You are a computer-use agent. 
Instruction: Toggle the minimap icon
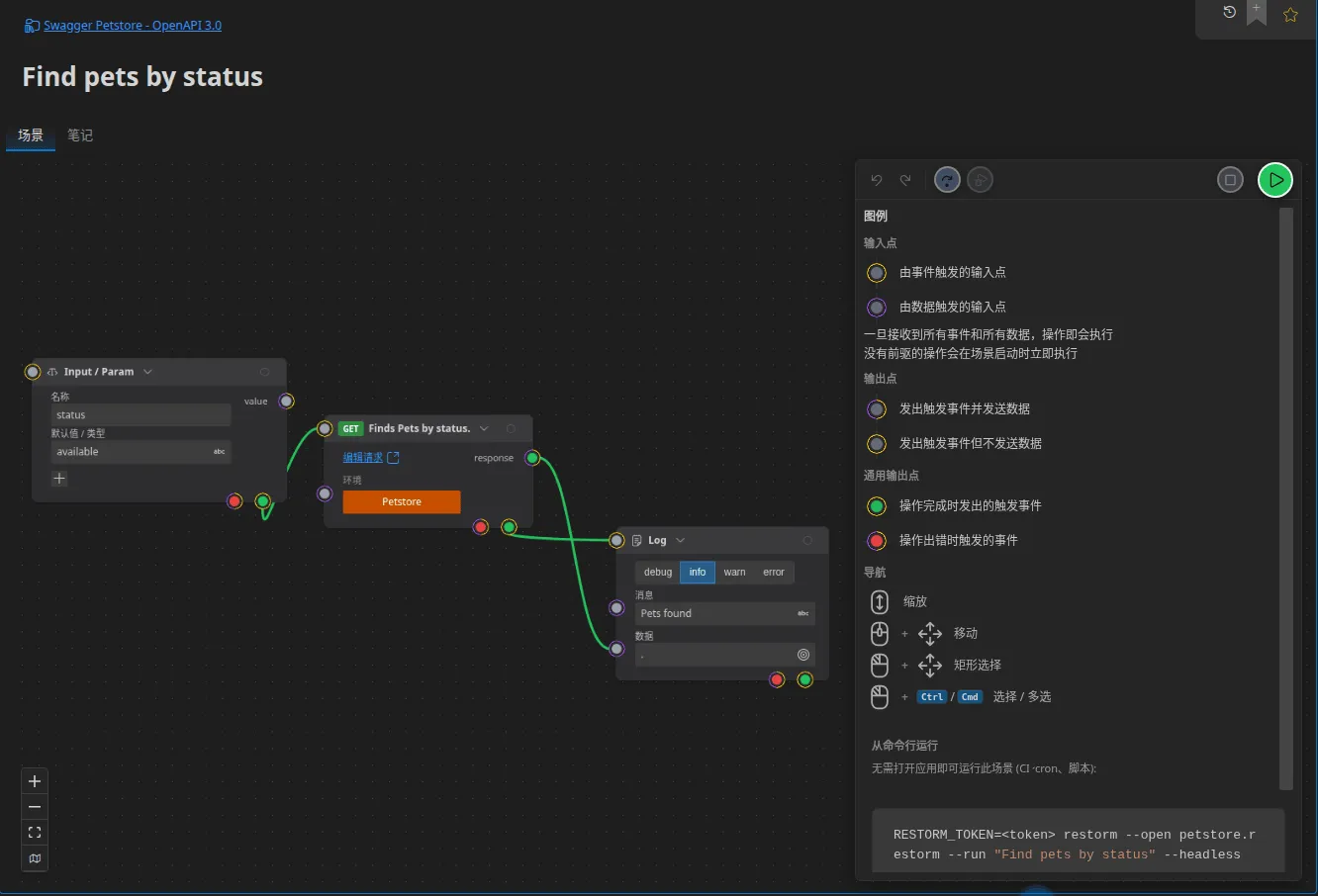(35, 858)
